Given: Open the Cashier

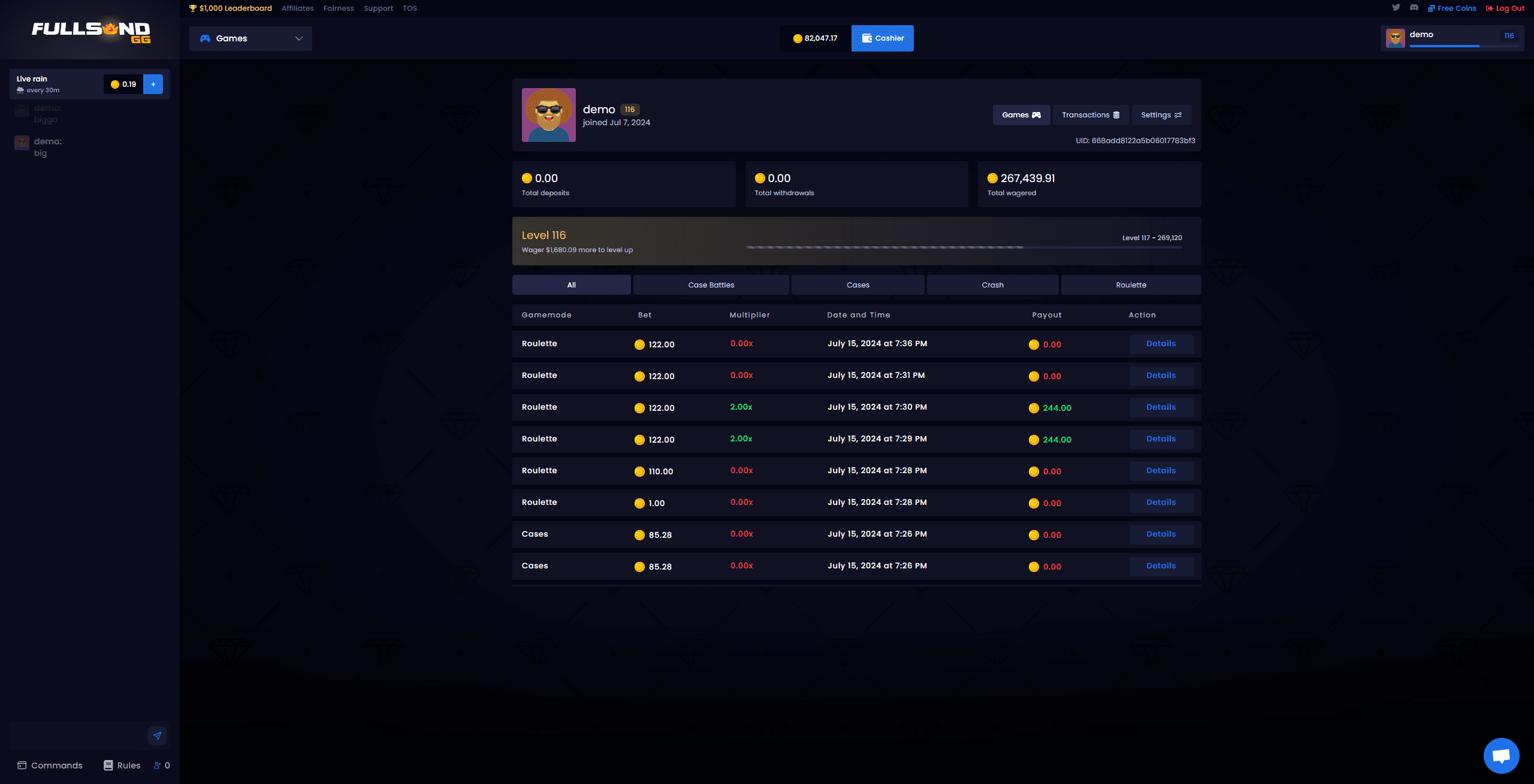Looking at the screenshot, I should [x=882, y=38].
